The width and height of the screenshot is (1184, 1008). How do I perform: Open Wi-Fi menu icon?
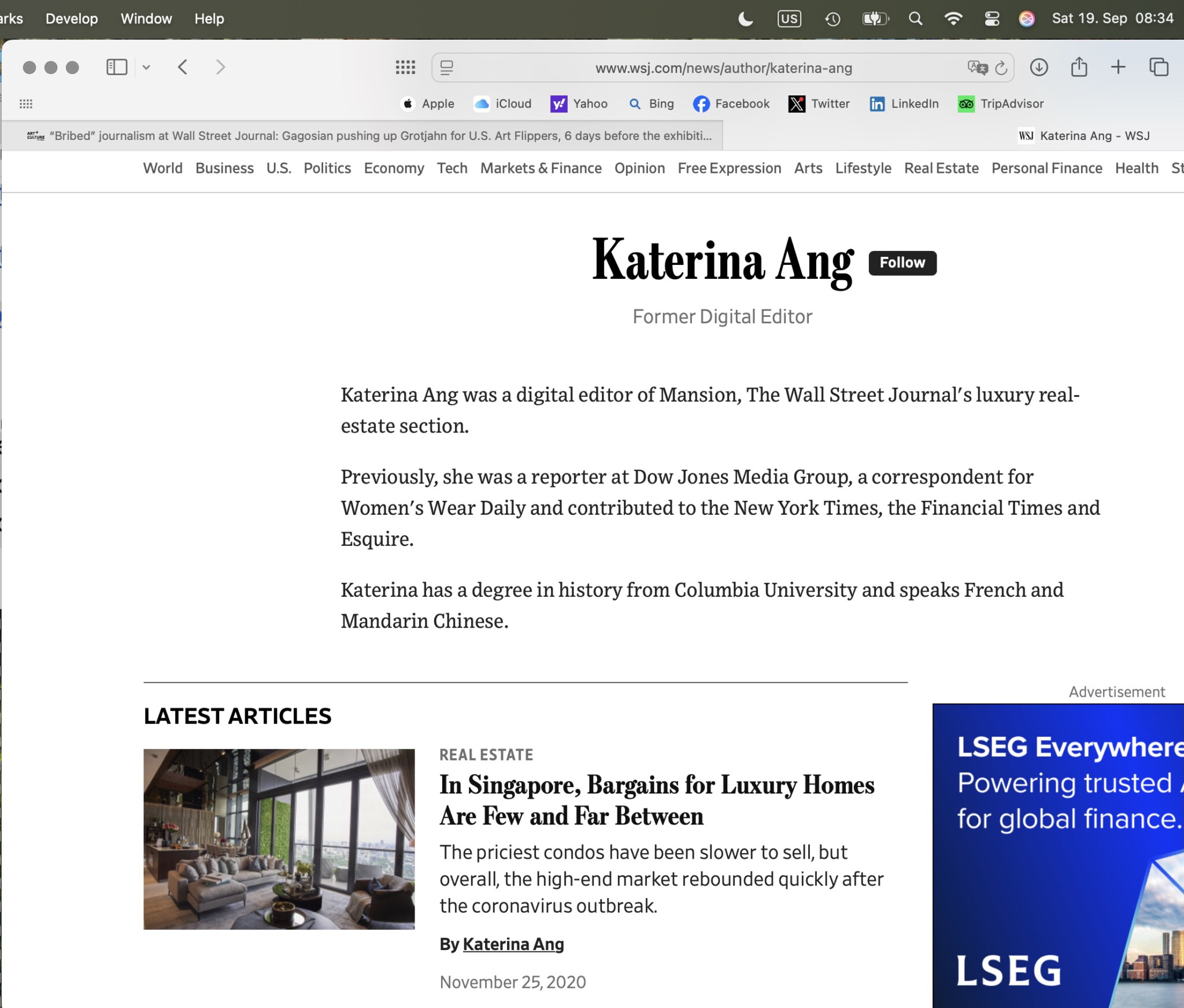[x=953, y=19]
